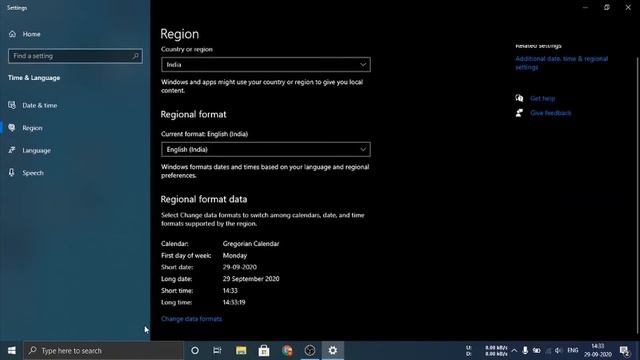Click the Long time value 14:33:19
The height and width of the screenshot is (360, 640).
point(234,302)
